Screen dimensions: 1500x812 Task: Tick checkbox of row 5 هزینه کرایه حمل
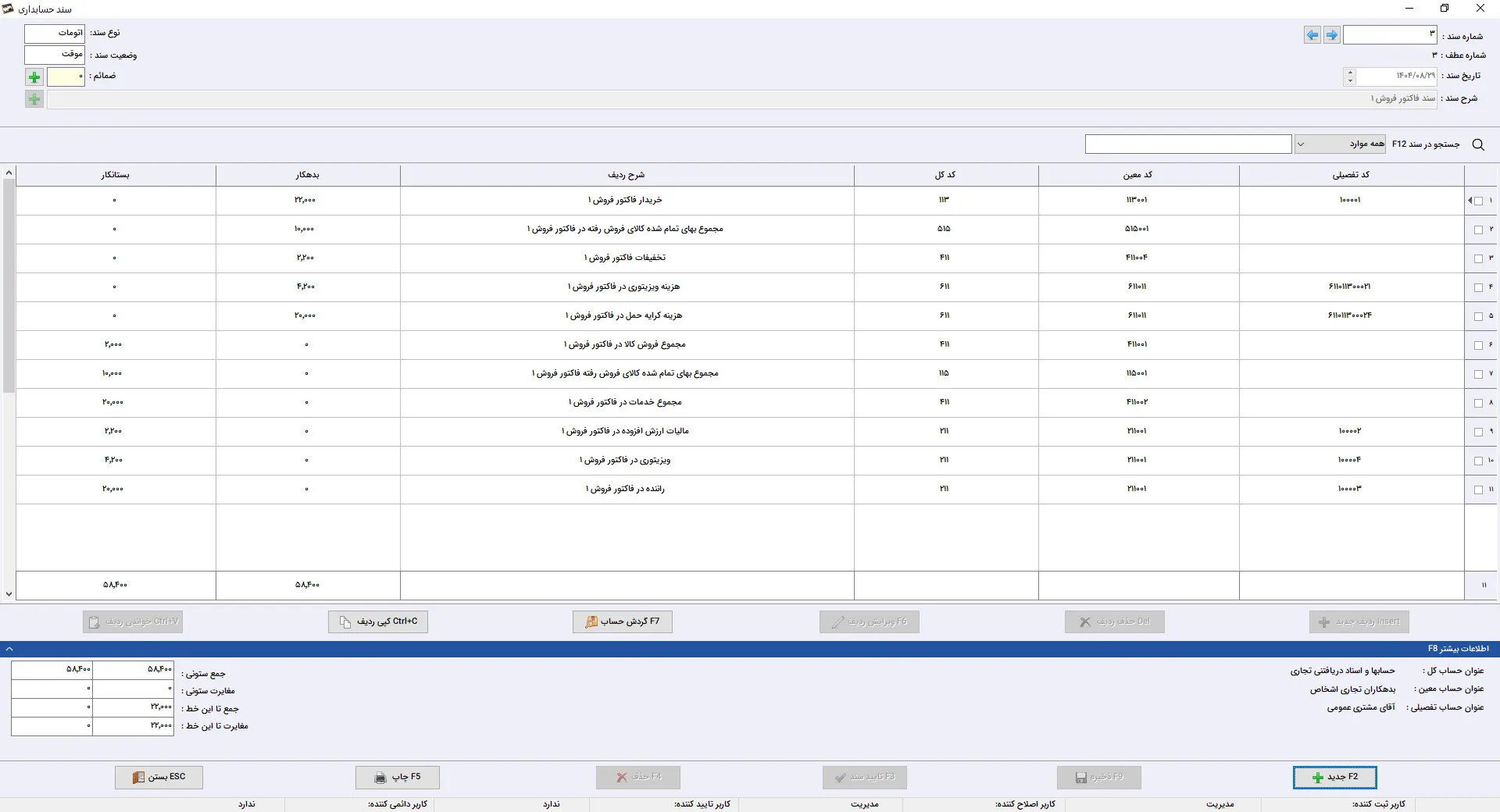[x=1478, y=316]
